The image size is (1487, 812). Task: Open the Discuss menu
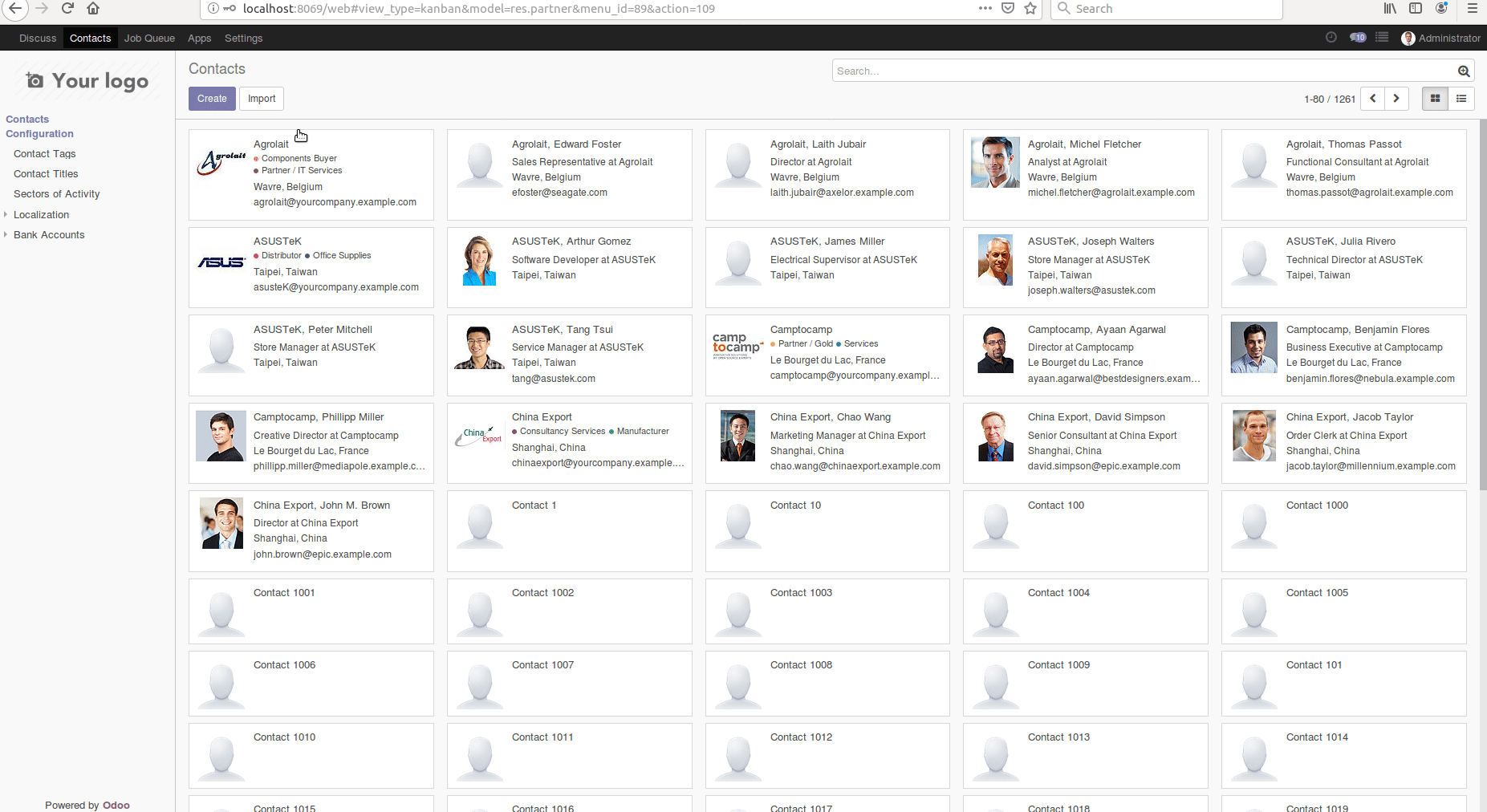pyautogui.click(x=38, y=38)
